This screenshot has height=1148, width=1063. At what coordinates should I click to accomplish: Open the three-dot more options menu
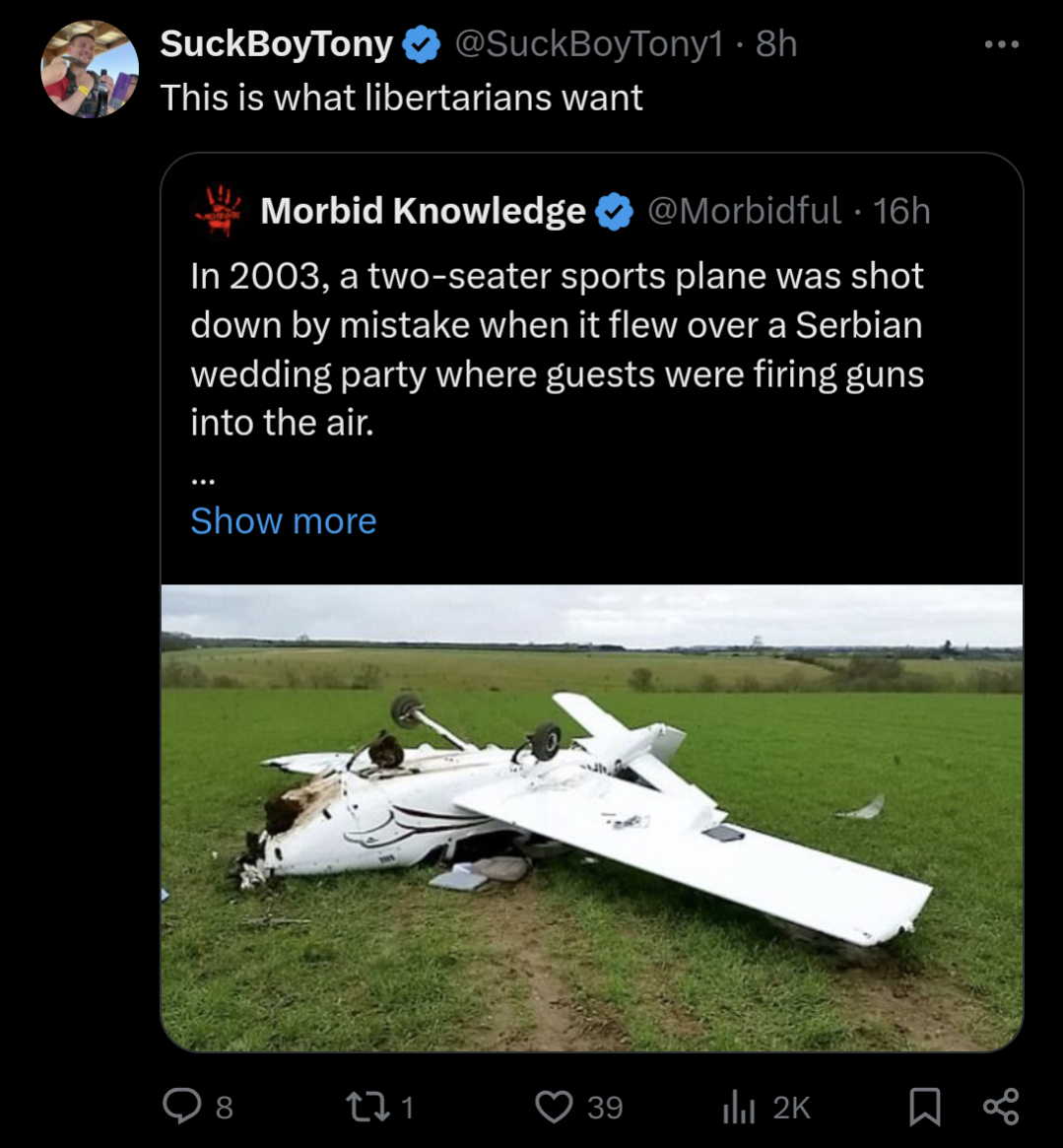coord(1001,44)
